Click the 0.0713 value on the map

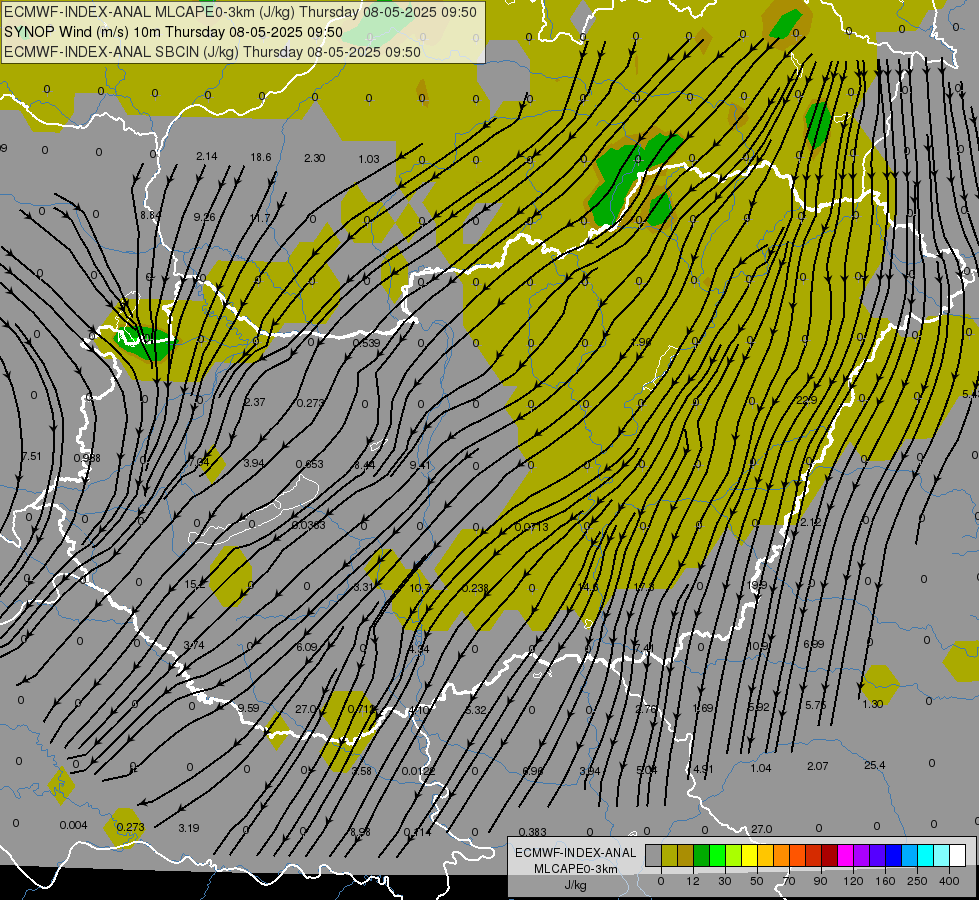(x=532, y=527)
